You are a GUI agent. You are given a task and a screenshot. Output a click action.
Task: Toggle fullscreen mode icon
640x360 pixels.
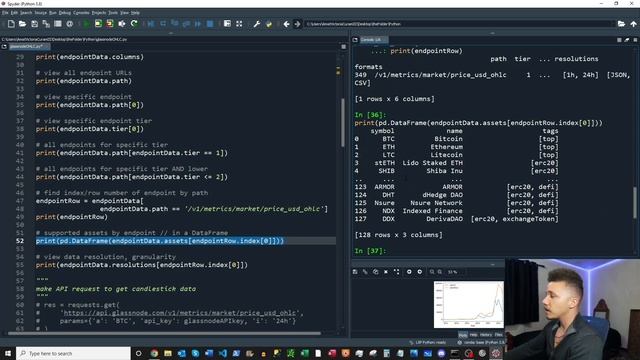point(239,24)
